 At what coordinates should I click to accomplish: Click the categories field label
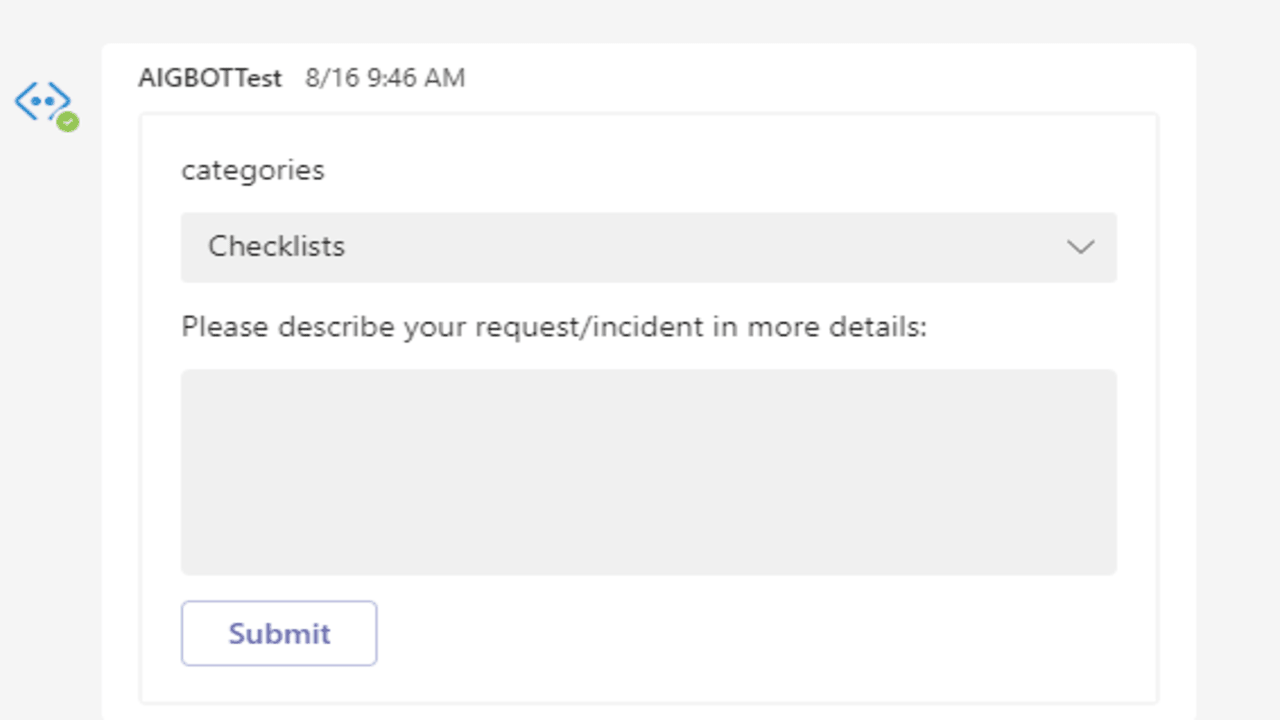pyautogui.click(x=252, y=170)
